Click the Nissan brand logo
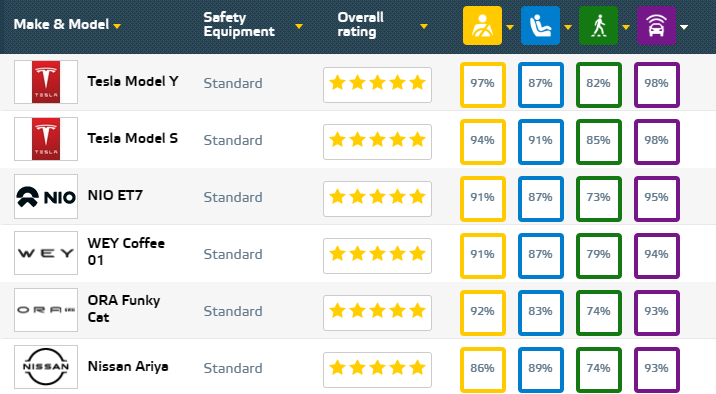 click(46, 367)
